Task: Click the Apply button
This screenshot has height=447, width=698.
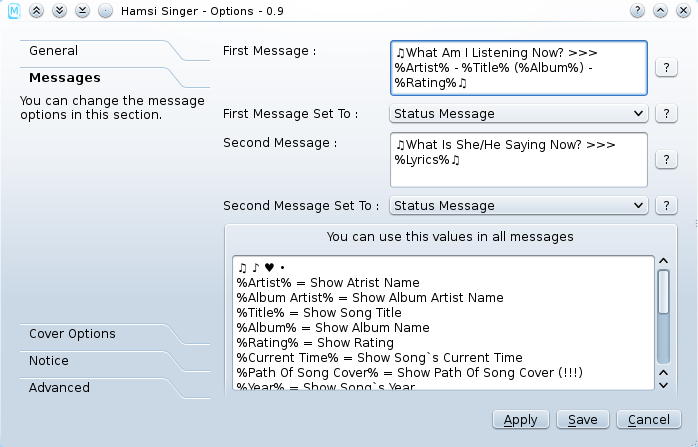Action: click(521, 420)
